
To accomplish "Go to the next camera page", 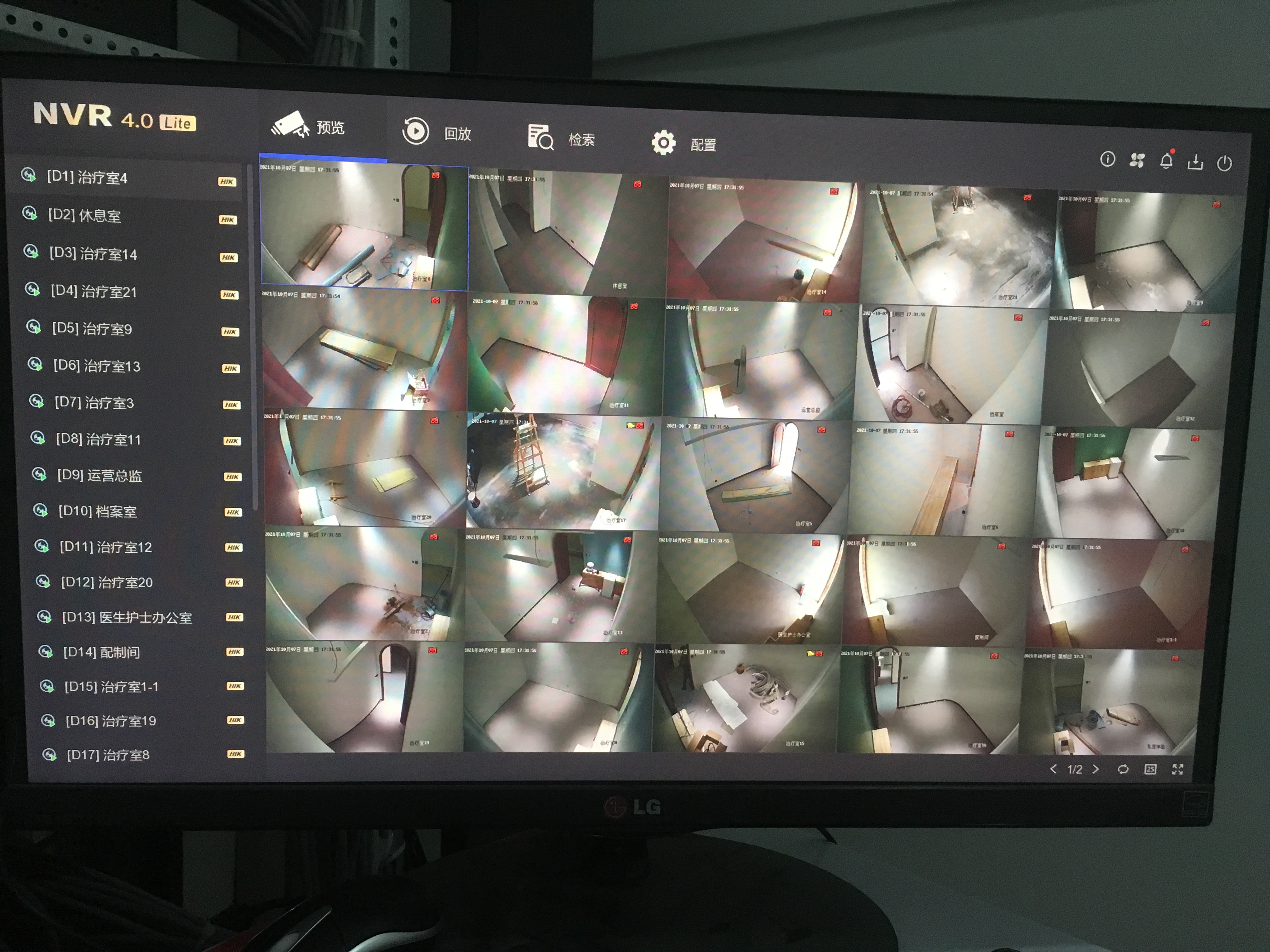I will point(1096,769).
